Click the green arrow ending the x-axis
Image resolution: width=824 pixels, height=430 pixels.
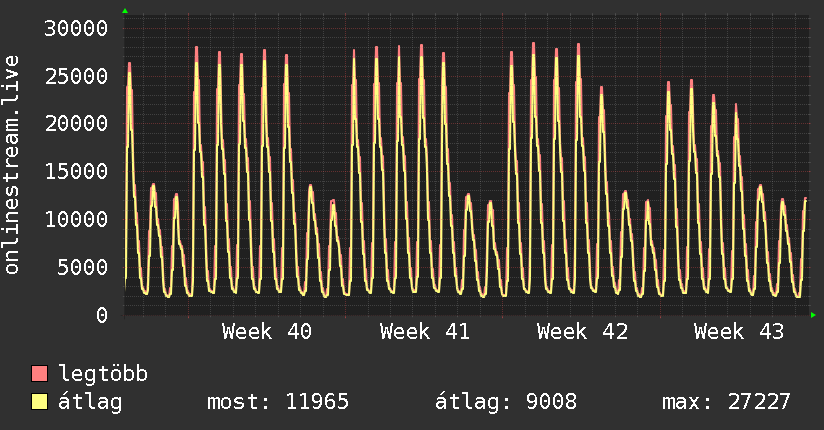point(813,315)
